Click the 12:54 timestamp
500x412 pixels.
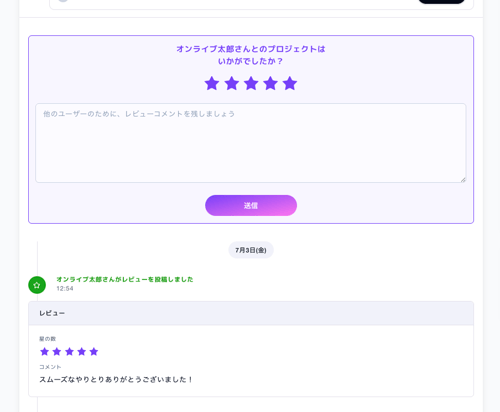65,289
